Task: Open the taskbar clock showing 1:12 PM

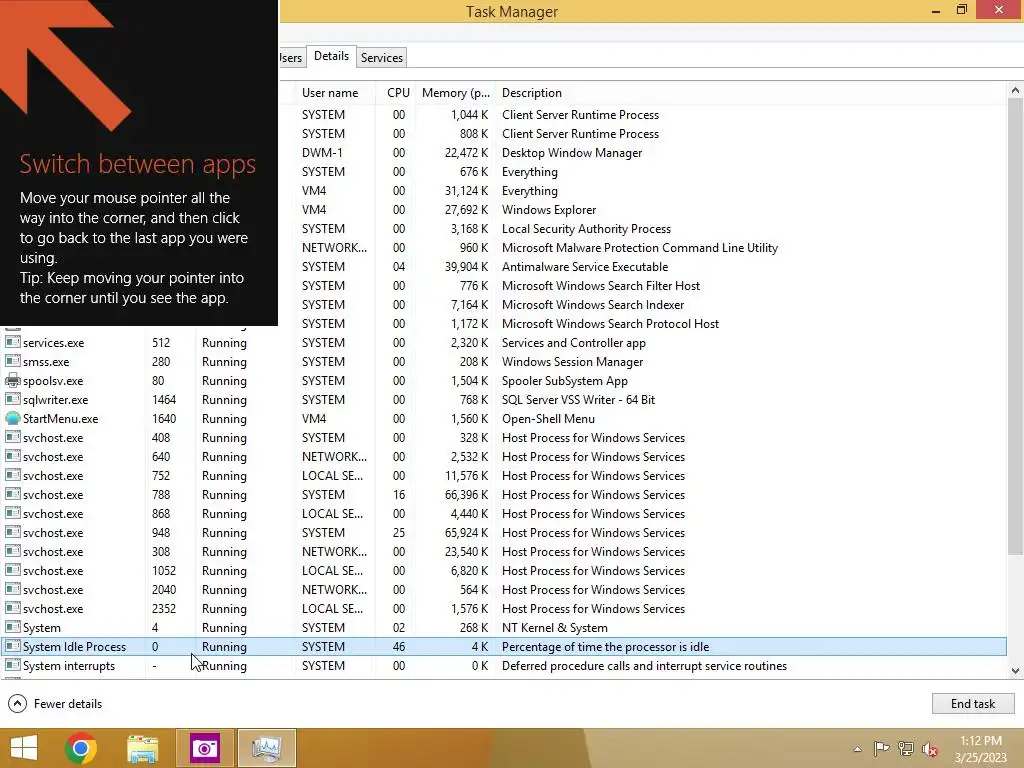Action: pyautogui.click(x=981, y=748)
